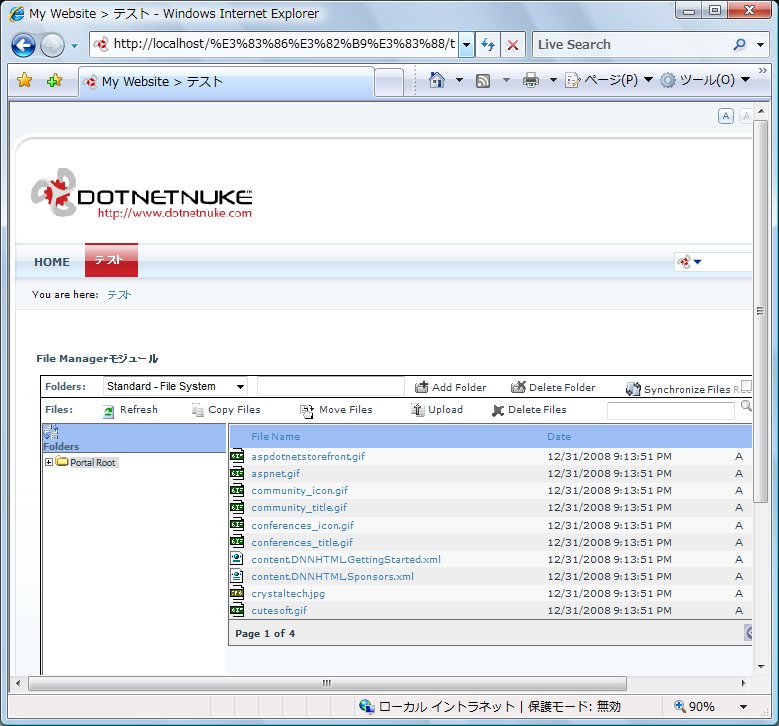Screen dimensions: 779x726
Task: Click the Synchronize Files icon
Action: 633,389
